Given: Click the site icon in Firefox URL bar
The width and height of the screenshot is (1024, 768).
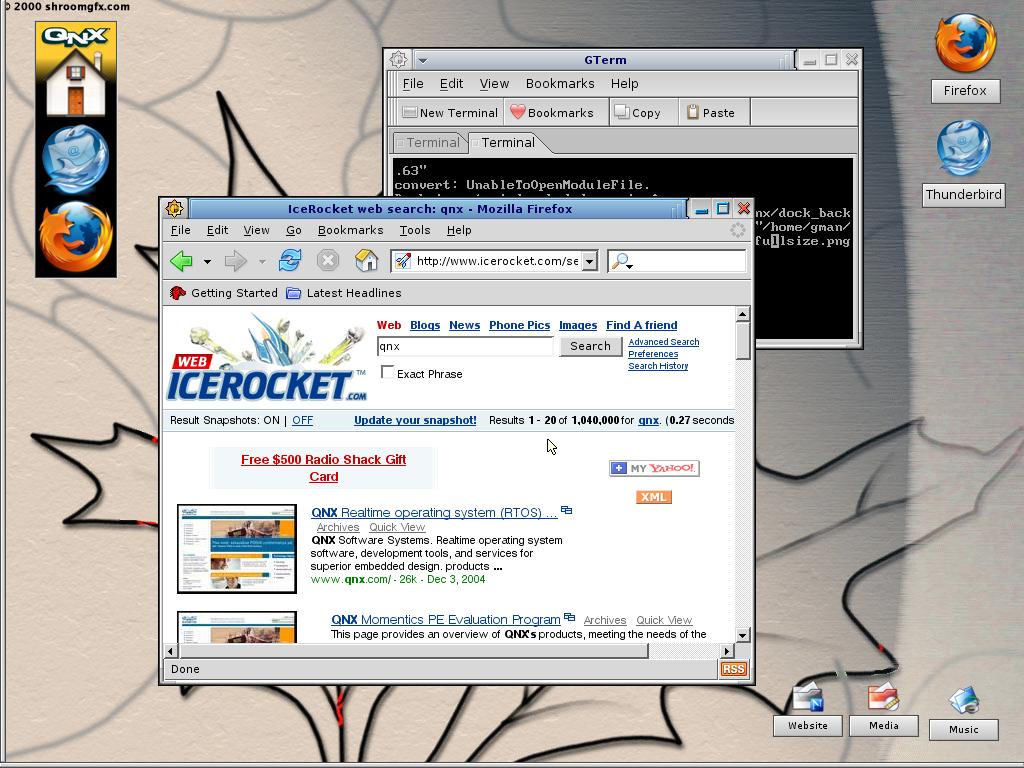Looking at the screenshot, I should click(x=403, y=261).
